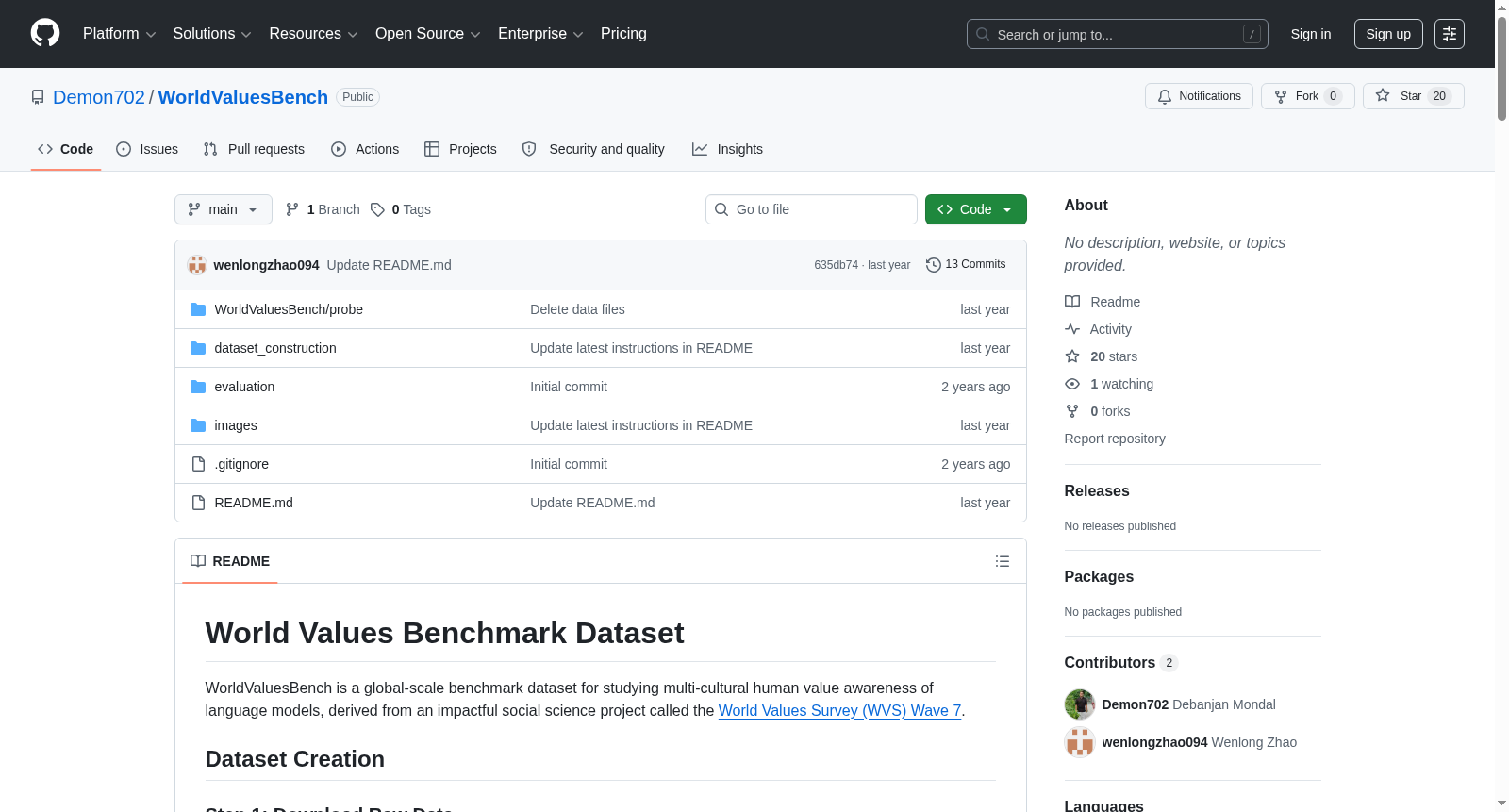The image size is (1509, 812).
Task: Open the .gitignore file name
Action: point(241,464)
